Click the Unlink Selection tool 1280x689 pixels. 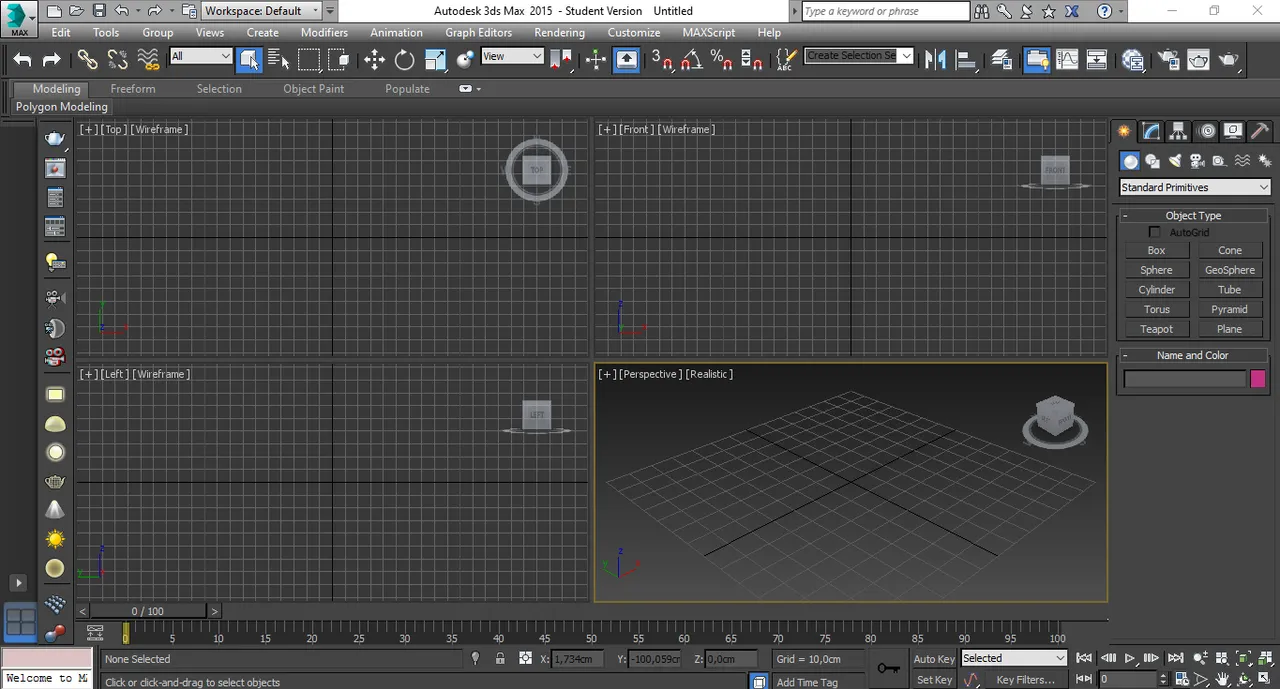point(118,60)
